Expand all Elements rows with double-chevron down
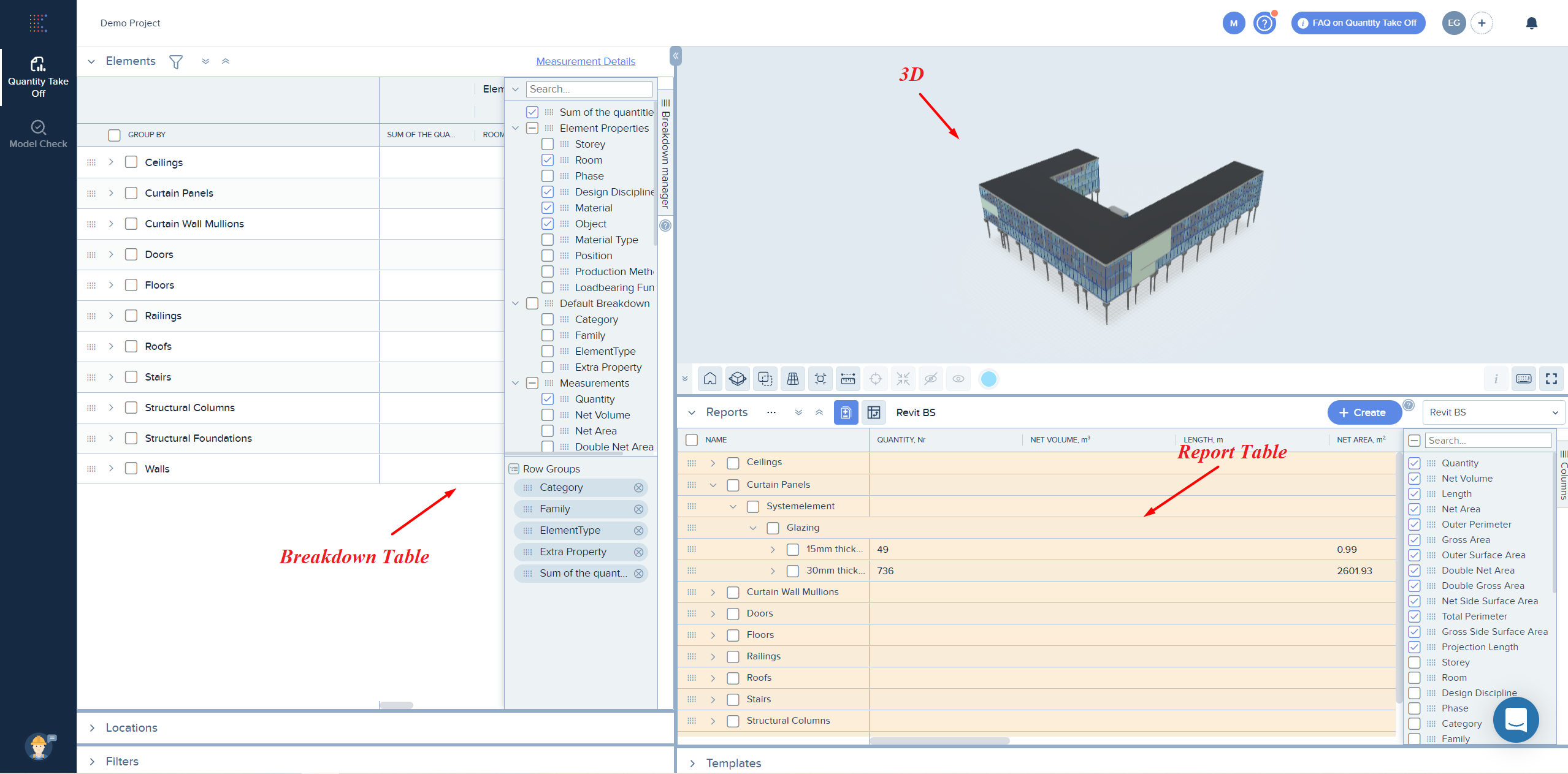This screenshot has height=774, width=1568. pyautogui.click(x=206, y=61)
